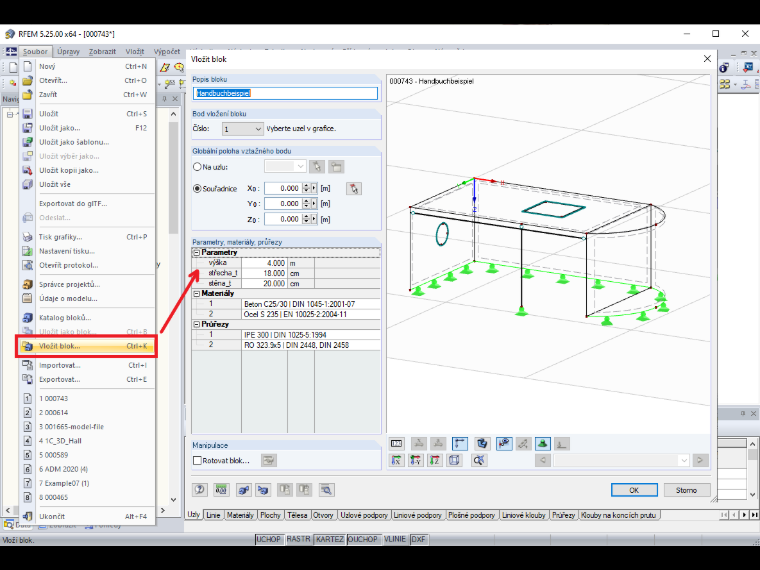
Task: Set view in Z direction
Action: tap(435, 460)
